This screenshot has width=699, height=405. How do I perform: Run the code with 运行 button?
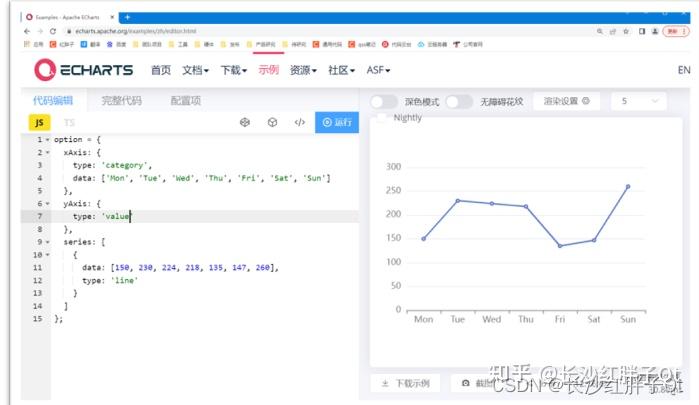[337, 122]
